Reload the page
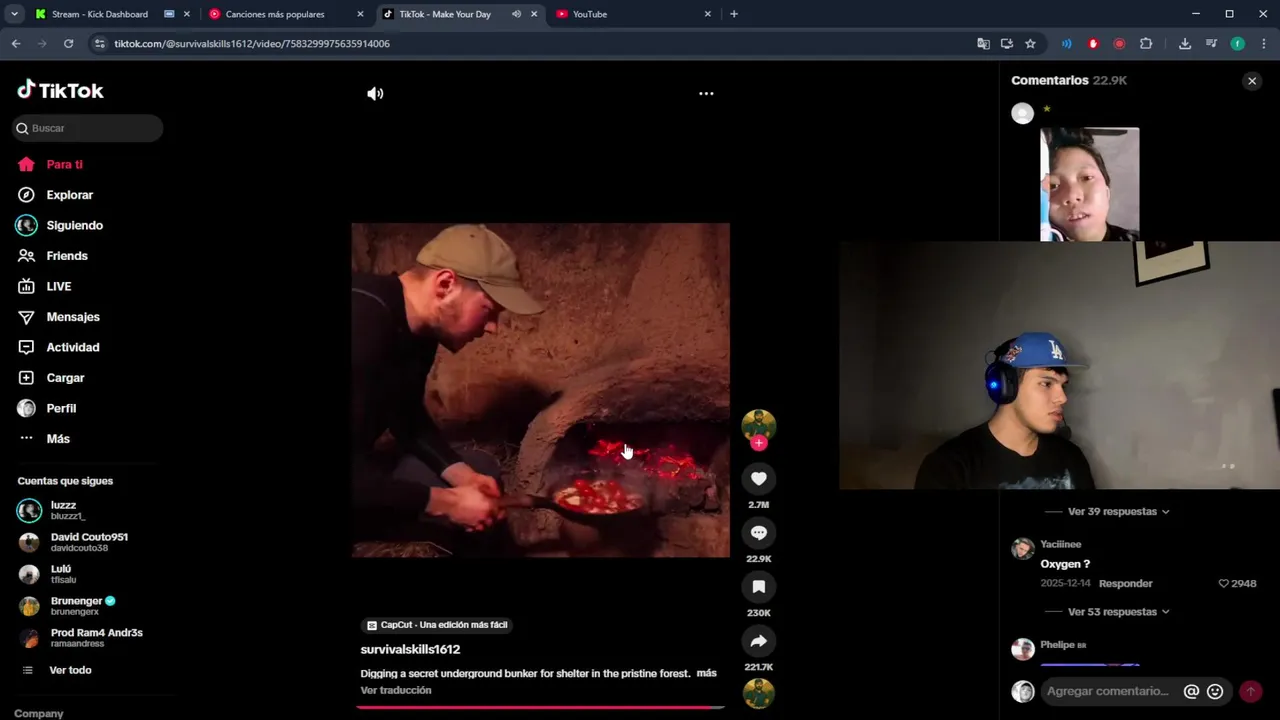The height and width of the screenshot is (720, 1280). [x=68, y=44]
